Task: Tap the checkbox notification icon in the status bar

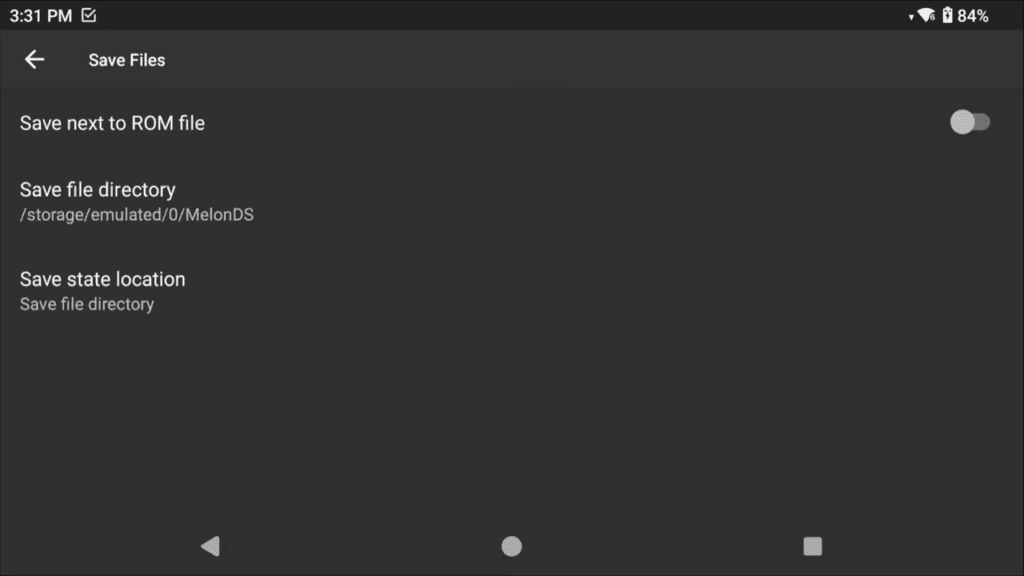Action: tap(88, 15)
